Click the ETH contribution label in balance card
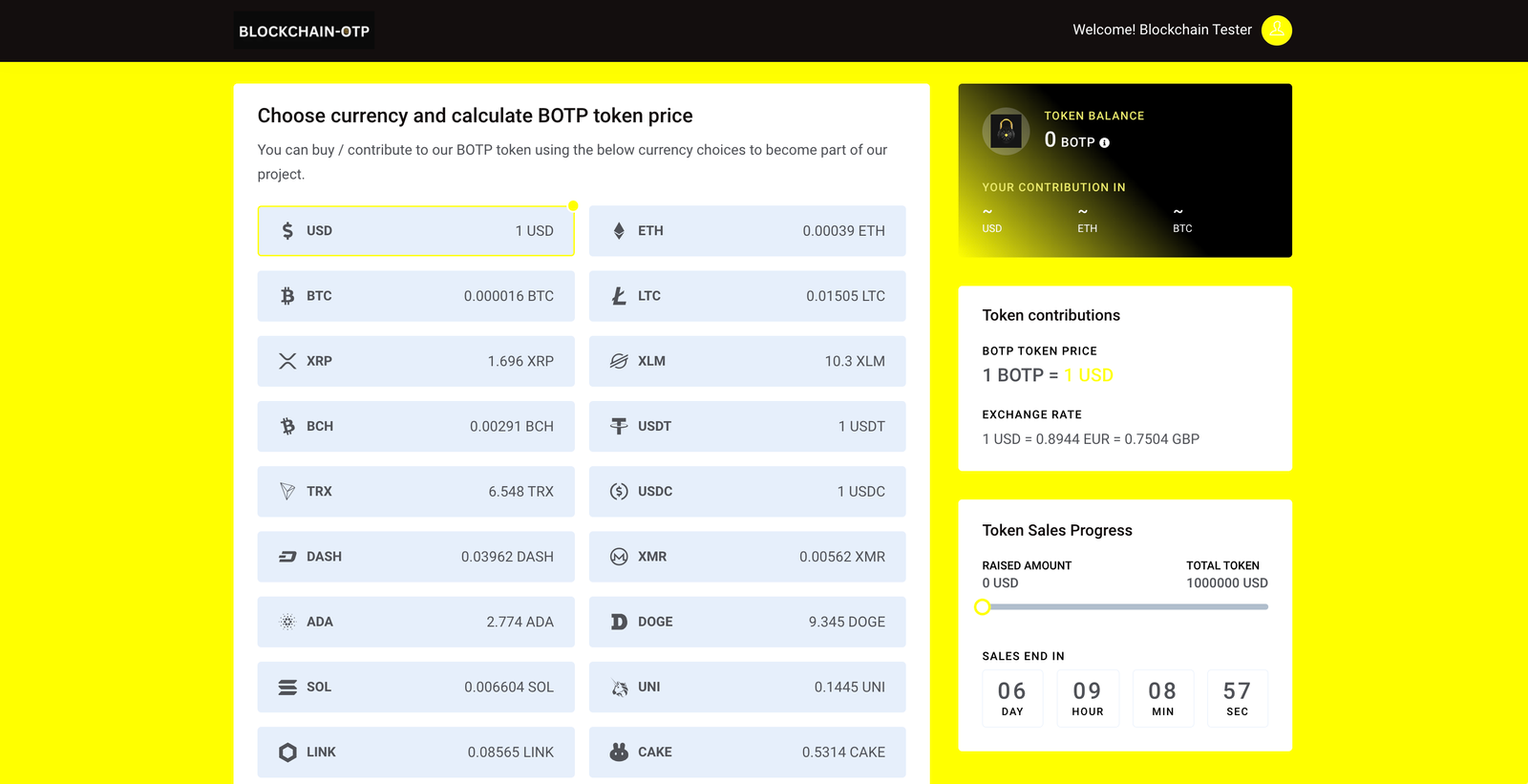1528x784 pixels. [1088, 229]
